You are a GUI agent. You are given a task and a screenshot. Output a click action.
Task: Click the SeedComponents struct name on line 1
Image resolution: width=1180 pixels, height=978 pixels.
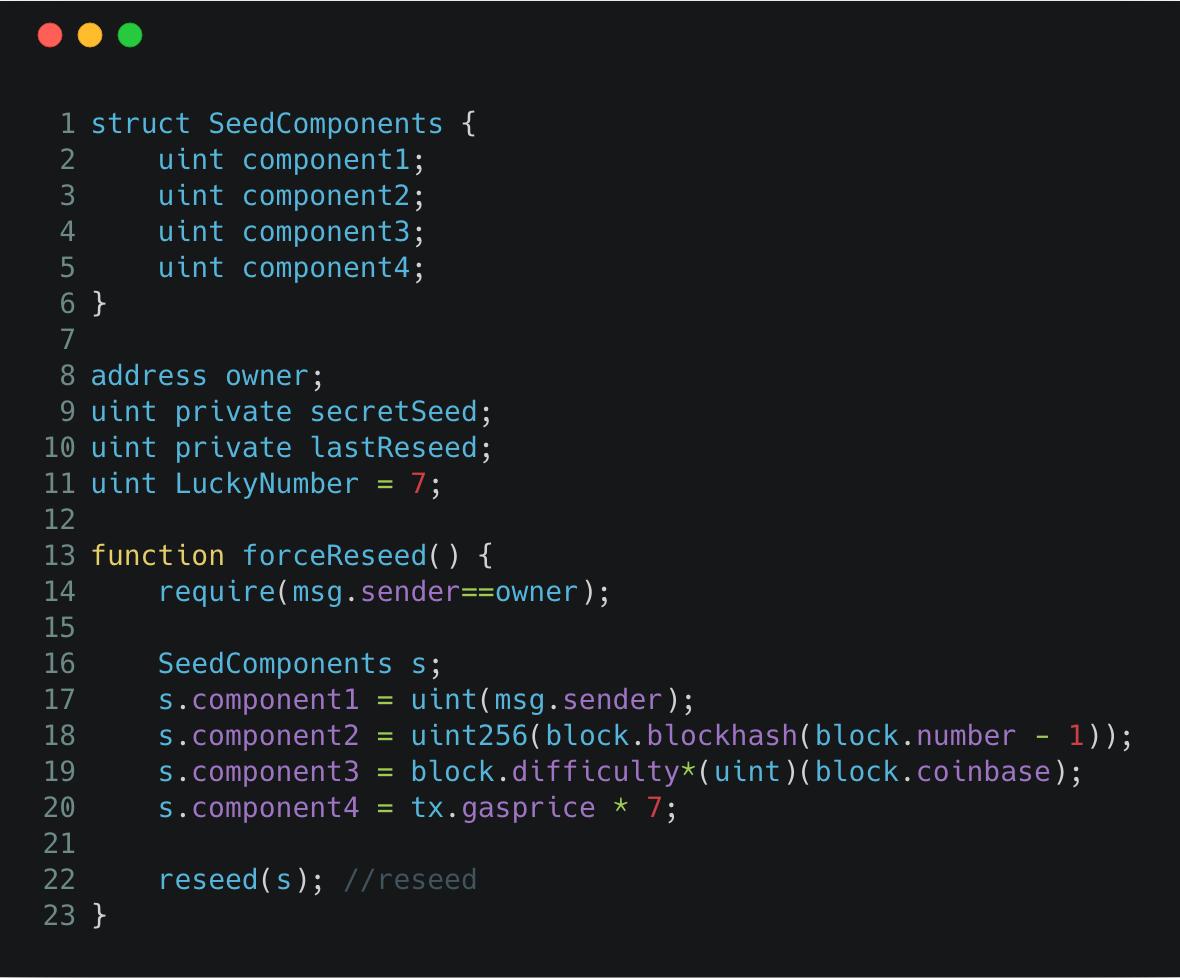325,124
